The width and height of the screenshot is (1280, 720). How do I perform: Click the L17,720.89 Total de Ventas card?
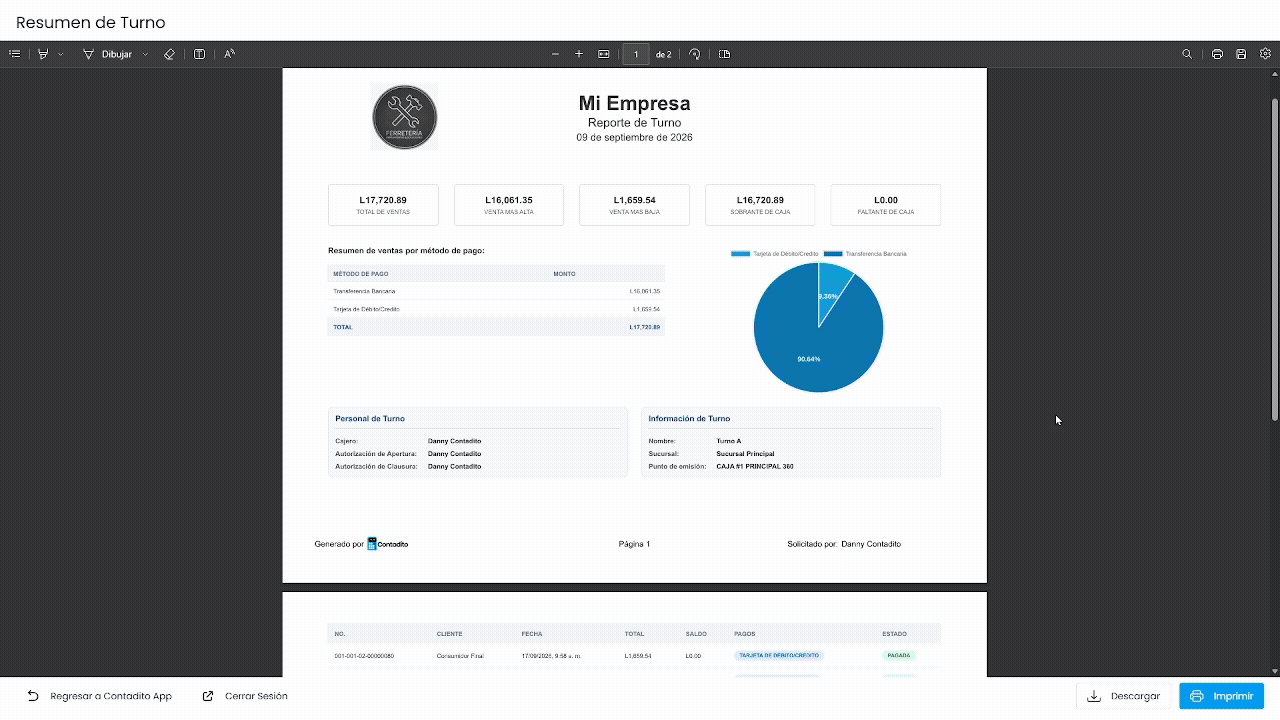click(383, 205)
